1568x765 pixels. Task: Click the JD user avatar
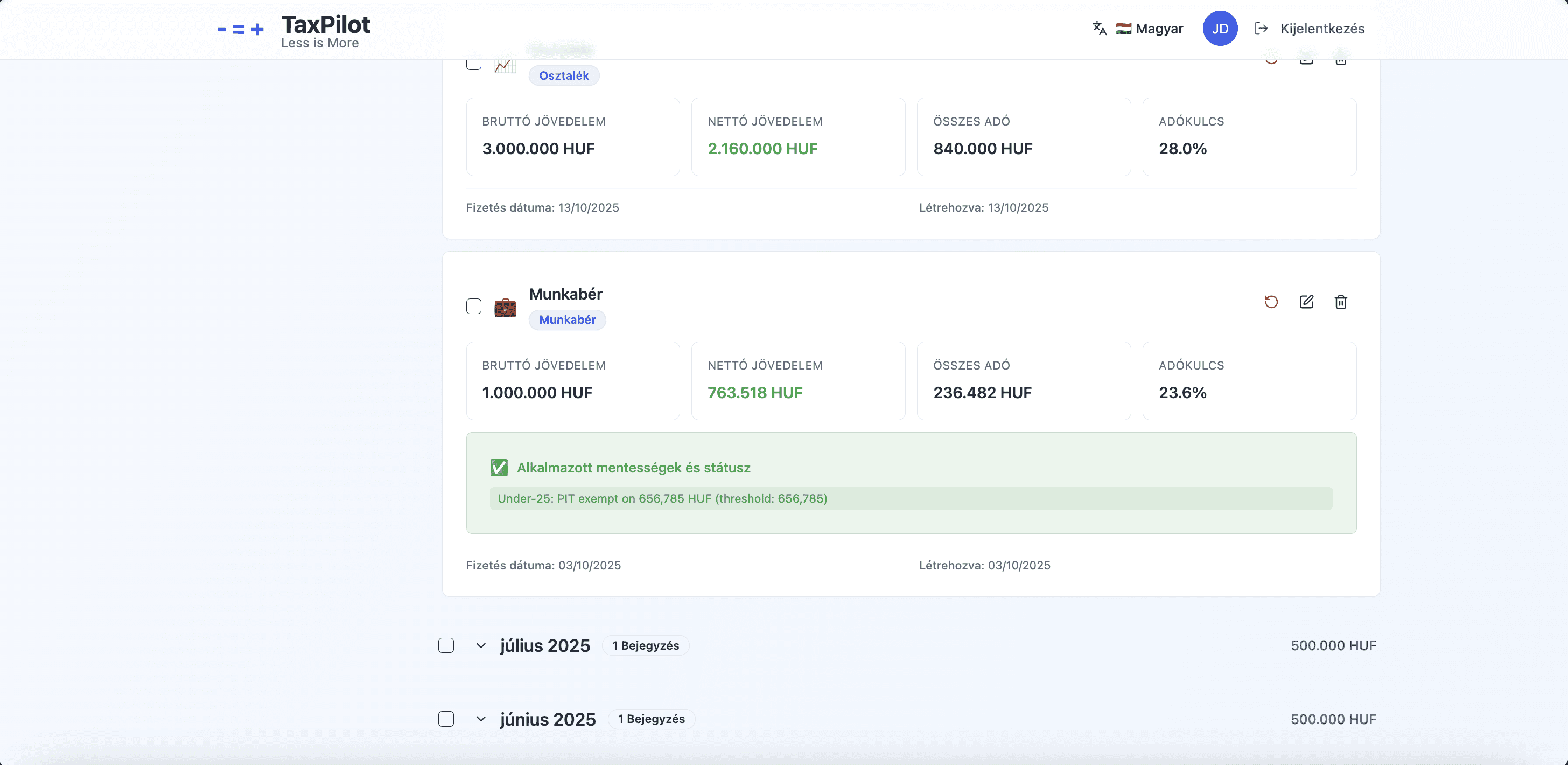coord(1220,29)
